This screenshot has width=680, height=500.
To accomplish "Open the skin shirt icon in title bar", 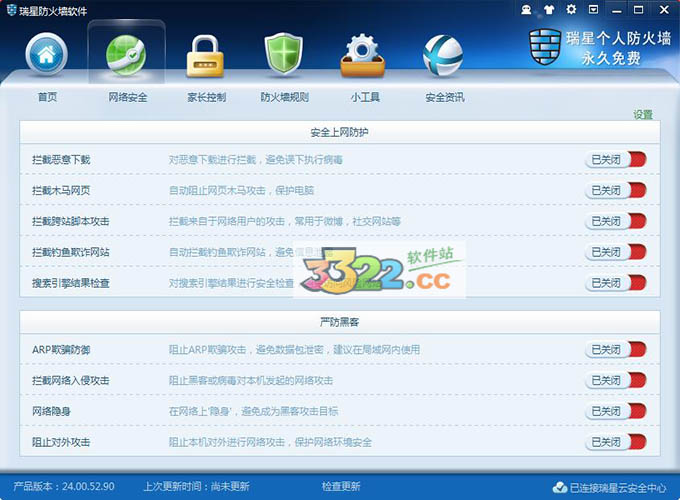I will [x=549, y=10].
